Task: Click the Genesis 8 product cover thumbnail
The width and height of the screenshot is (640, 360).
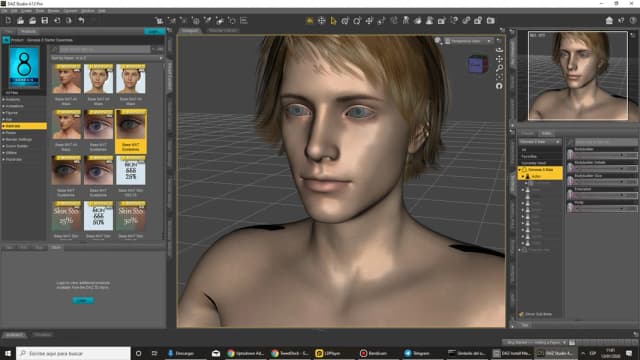Action: point(24,67)
